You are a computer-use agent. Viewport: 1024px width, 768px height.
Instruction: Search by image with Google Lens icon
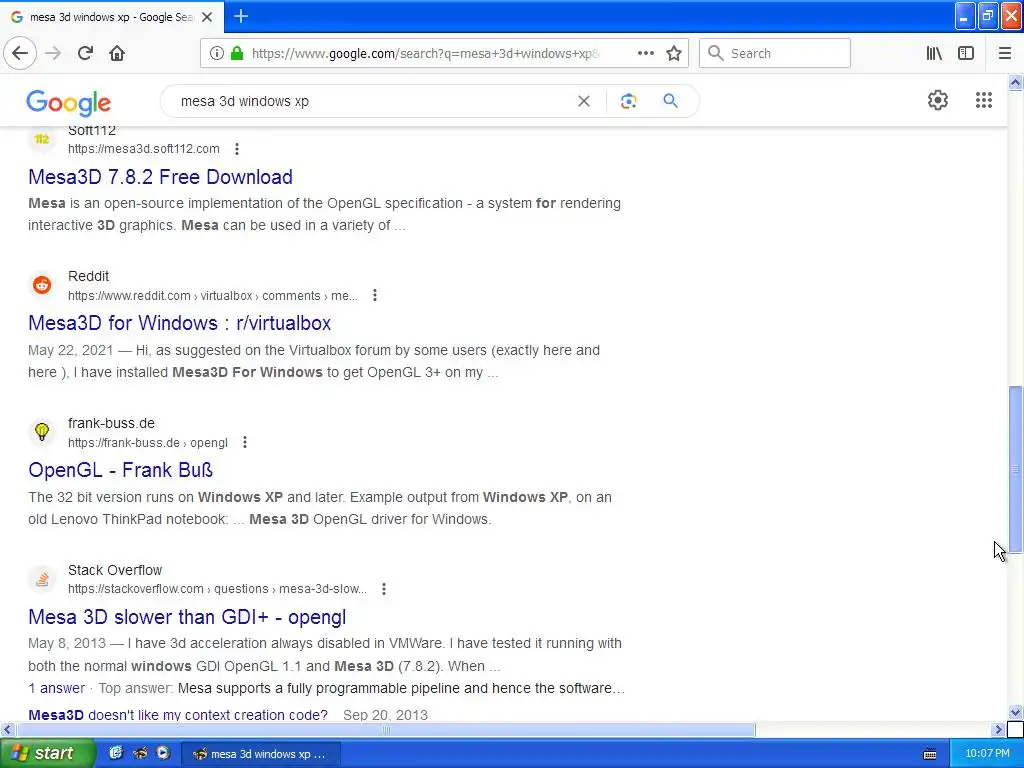[x=628, y=101]
